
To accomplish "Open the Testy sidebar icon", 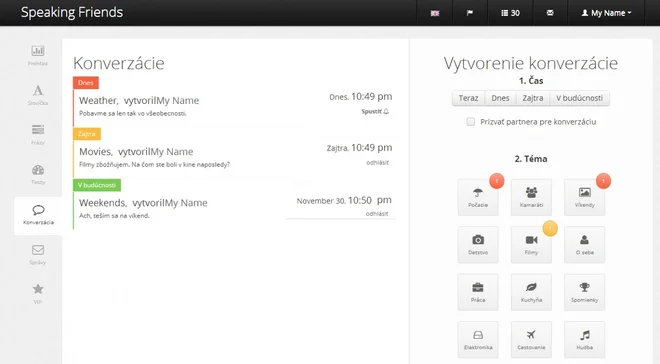I will 38,174.
